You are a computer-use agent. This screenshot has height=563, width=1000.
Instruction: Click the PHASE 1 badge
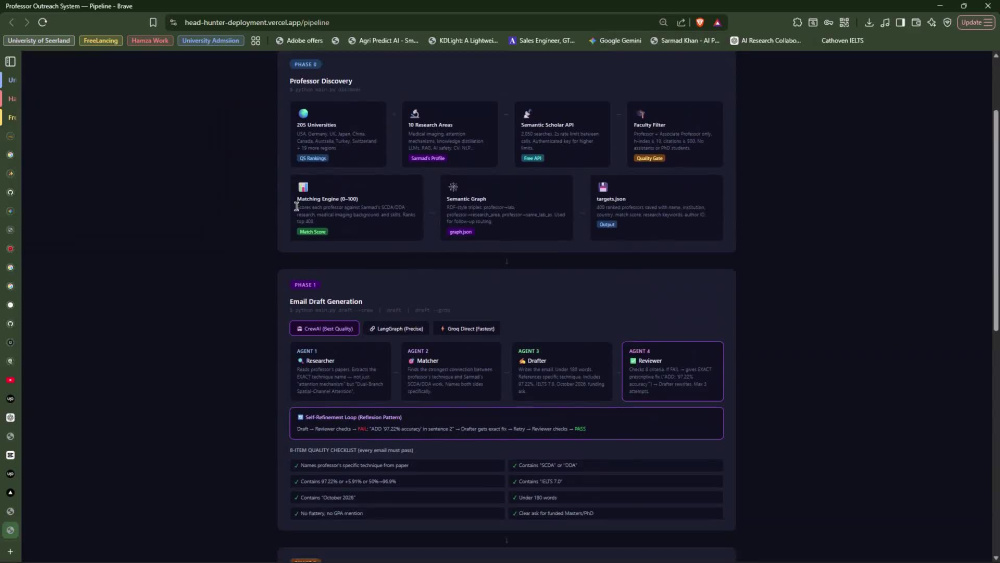point(305,285)
